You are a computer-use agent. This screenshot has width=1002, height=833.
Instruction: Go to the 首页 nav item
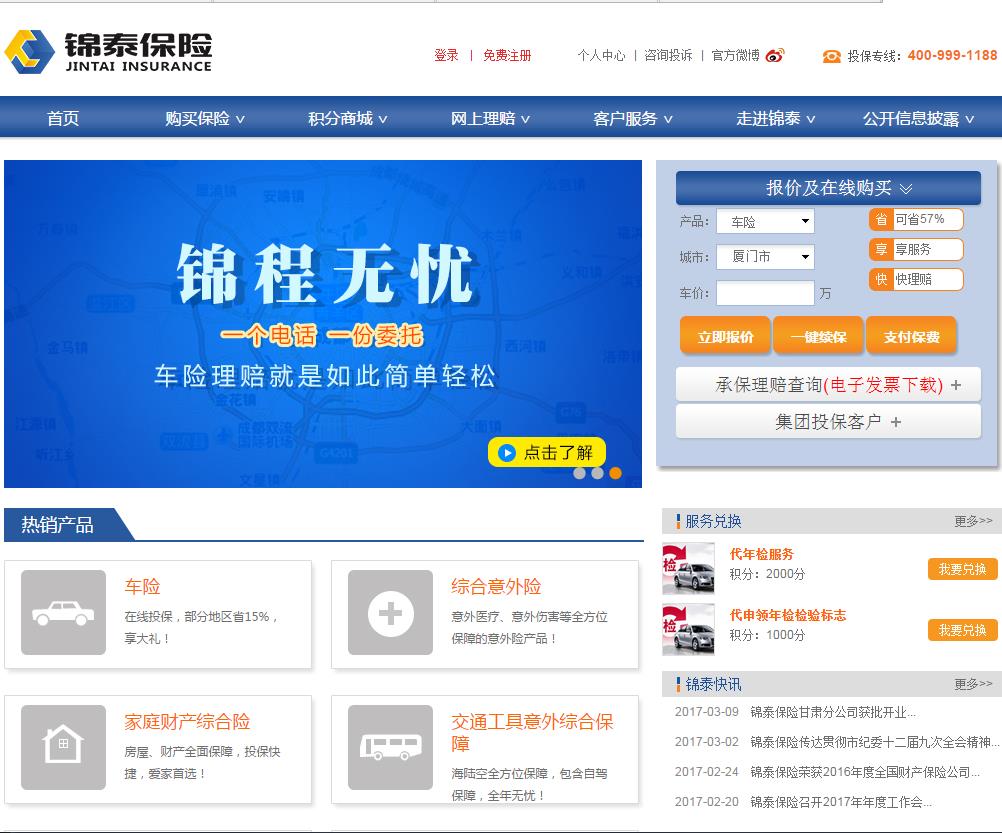(63, 118)
